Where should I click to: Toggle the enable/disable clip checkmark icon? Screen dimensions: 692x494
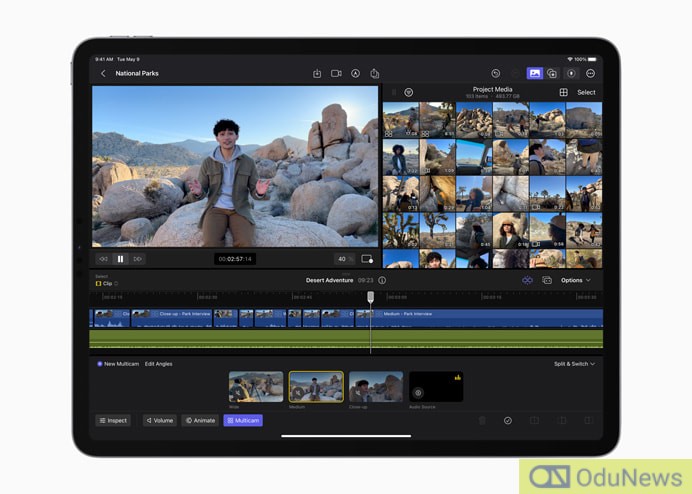click(x=508, y=420)
